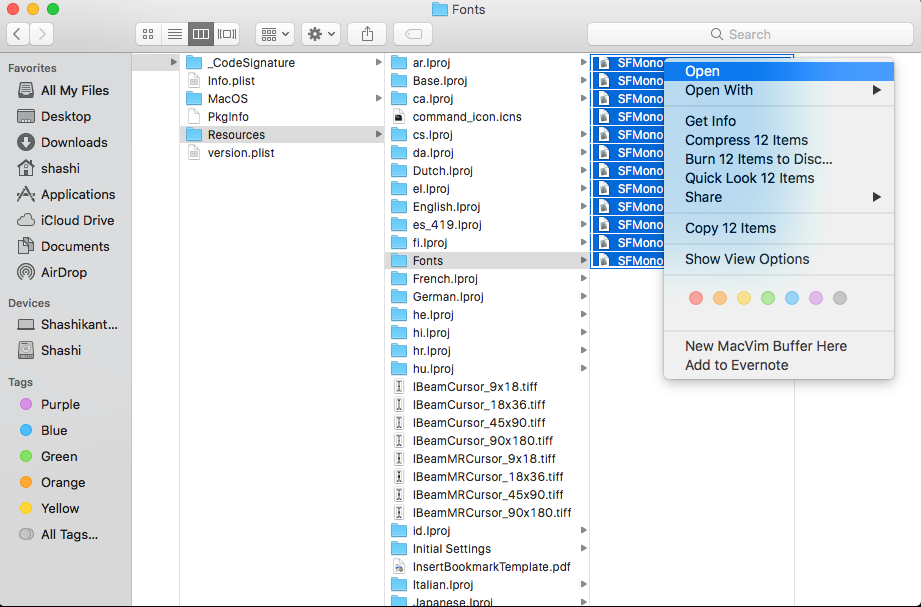The height and width of the screenshot is (607, 921).
Task: Open Desktop from the Favorites sidebar
Action: tap(65, 116)
